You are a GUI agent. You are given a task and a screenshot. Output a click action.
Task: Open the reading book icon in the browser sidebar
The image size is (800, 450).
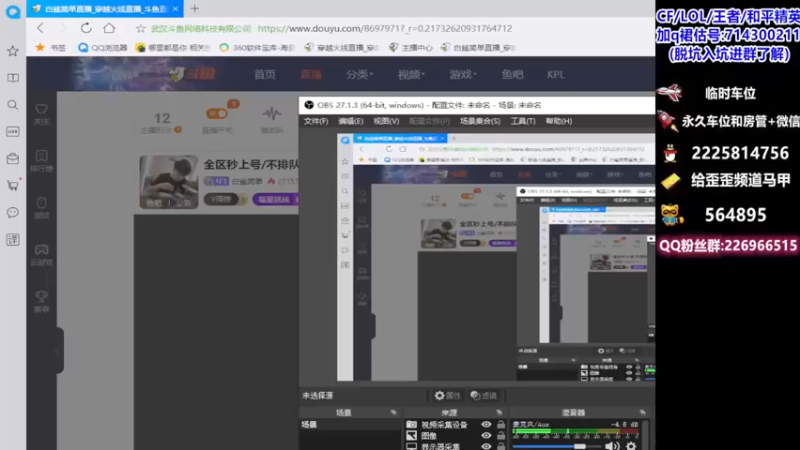pos(13,78)
